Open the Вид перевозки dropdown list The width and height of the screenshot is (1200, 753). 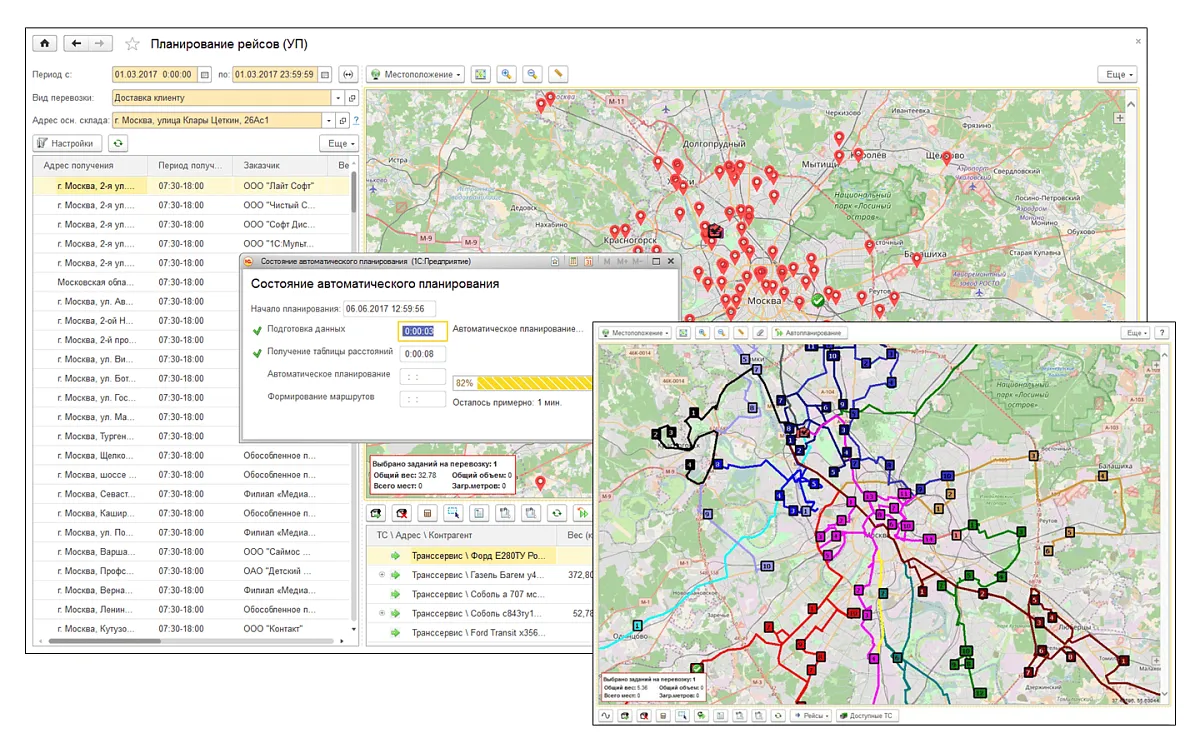click(338, 98)
